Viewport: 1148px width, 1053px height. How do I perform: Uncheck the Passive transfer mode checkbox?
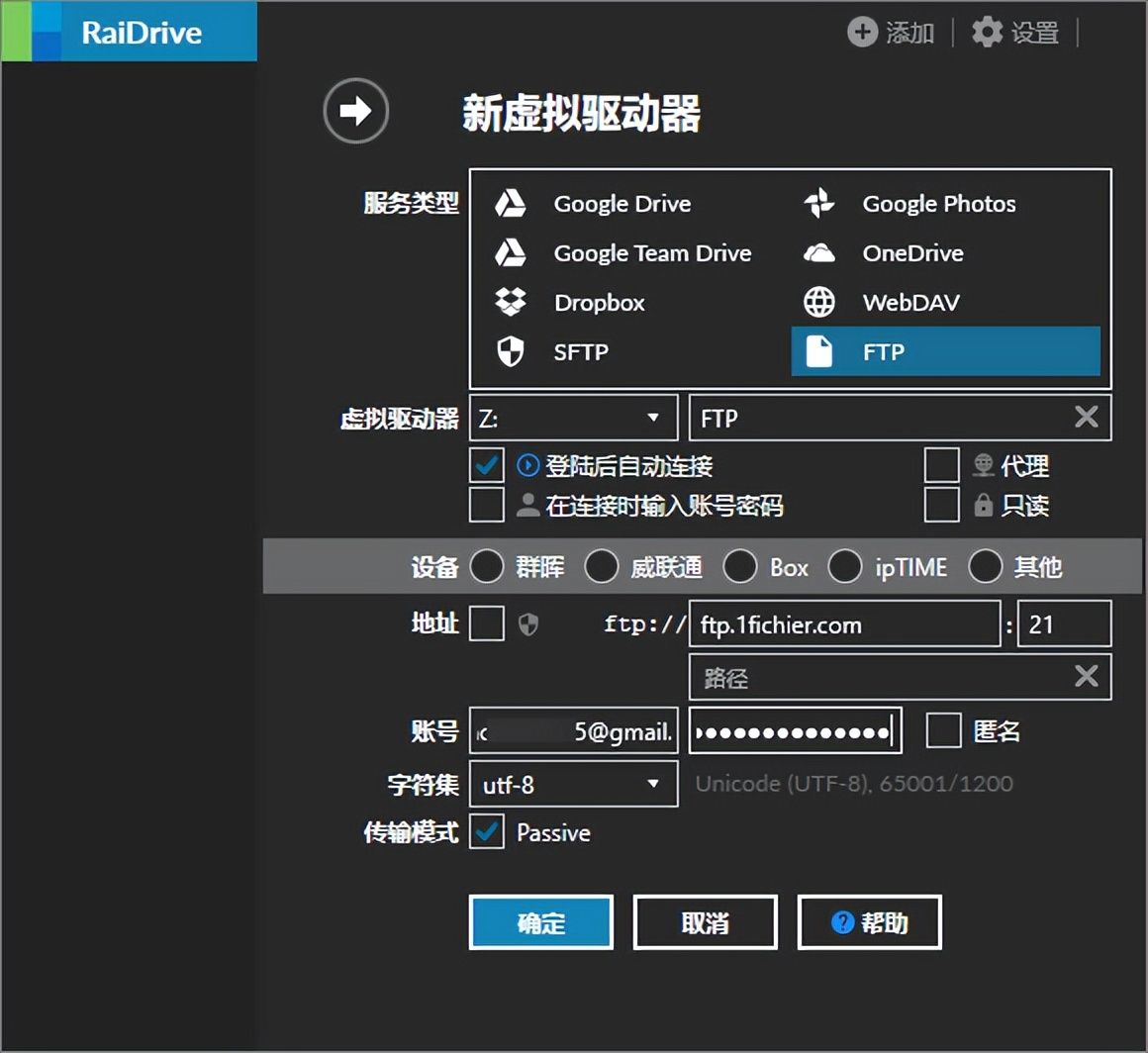coord(487,831)
